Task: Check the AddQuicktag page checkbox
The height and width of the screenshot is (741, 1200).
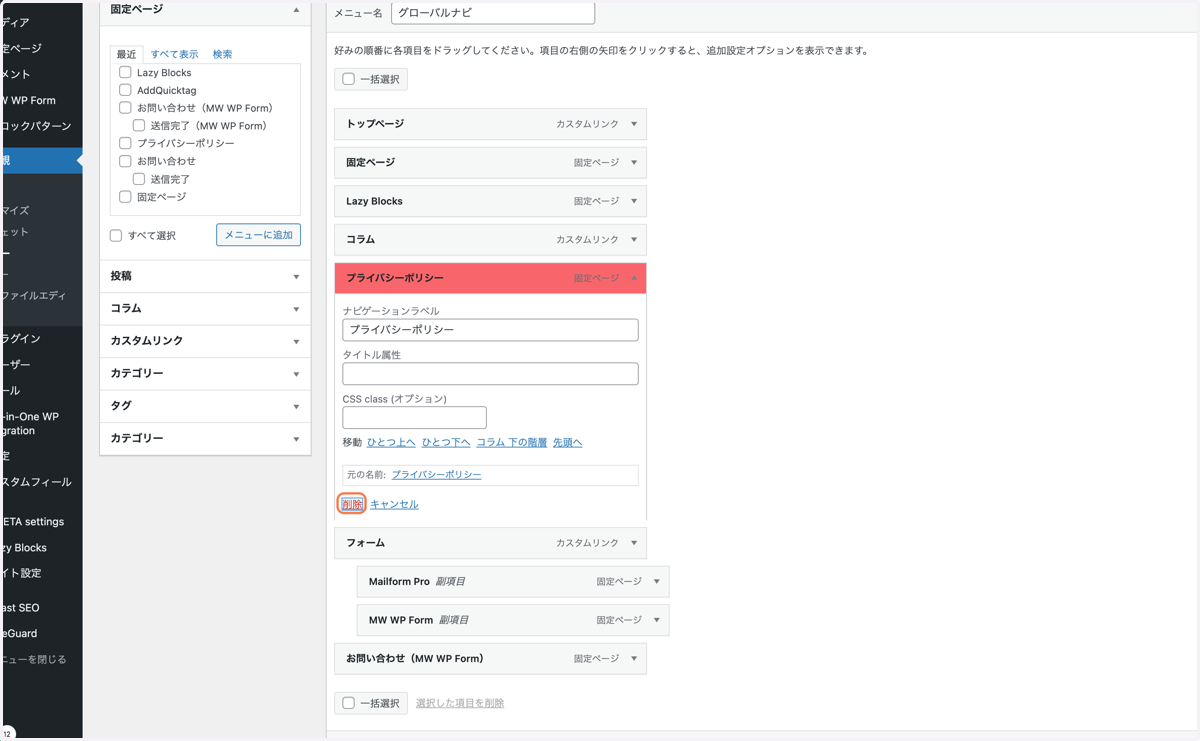Action: pyautogui.click(x=125, y=90)
